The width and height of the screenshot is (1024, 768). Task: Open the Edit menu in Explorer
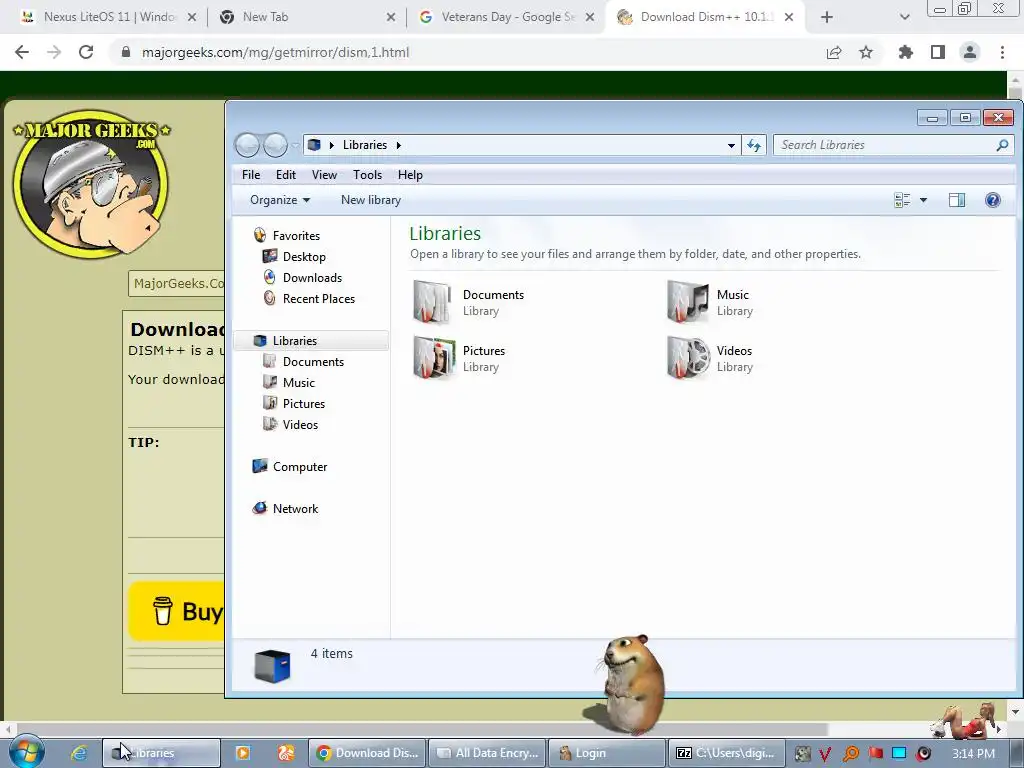tap(285, 175)
